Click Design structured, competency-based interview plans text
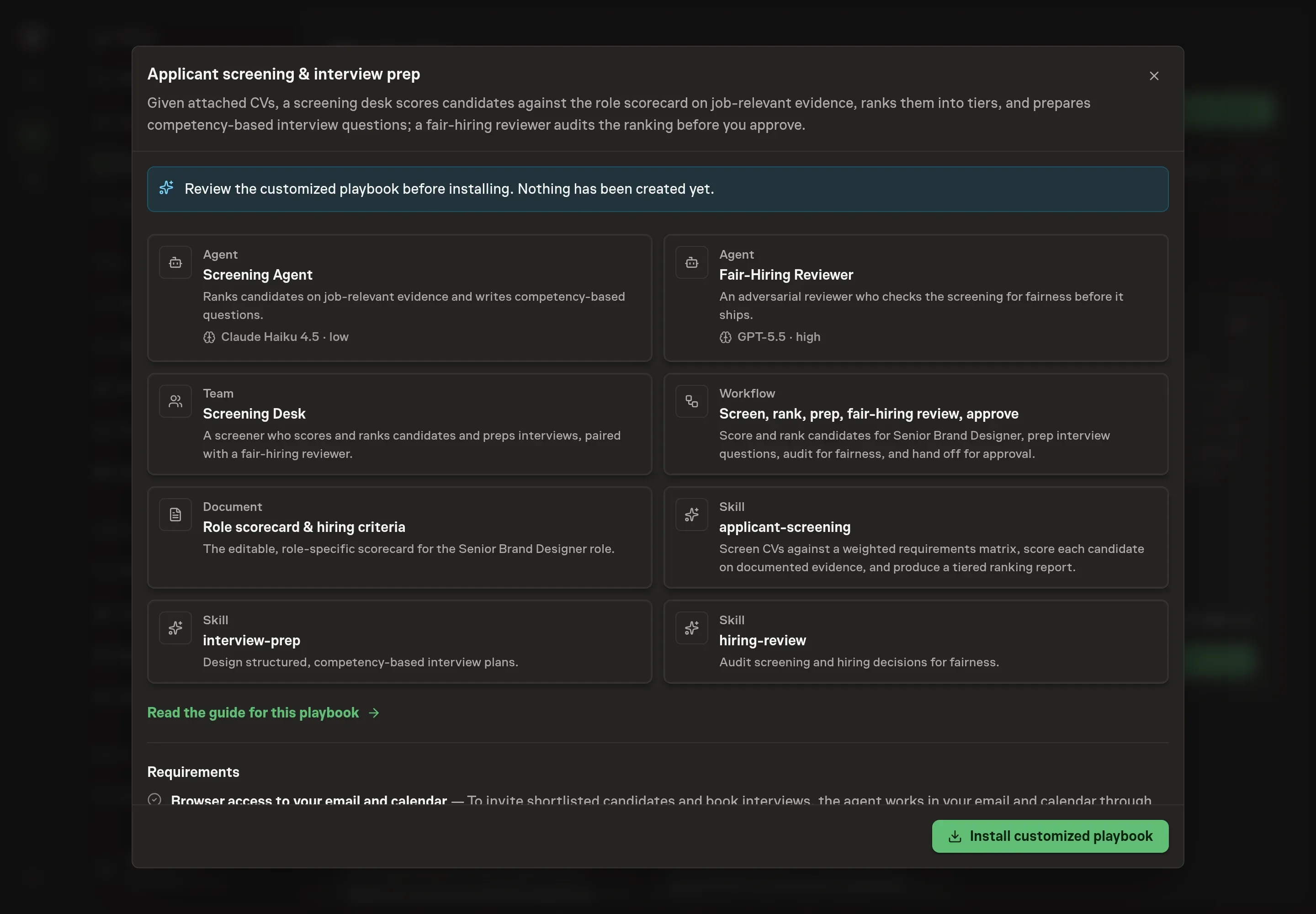The image size is (1316, 914). 360,663
